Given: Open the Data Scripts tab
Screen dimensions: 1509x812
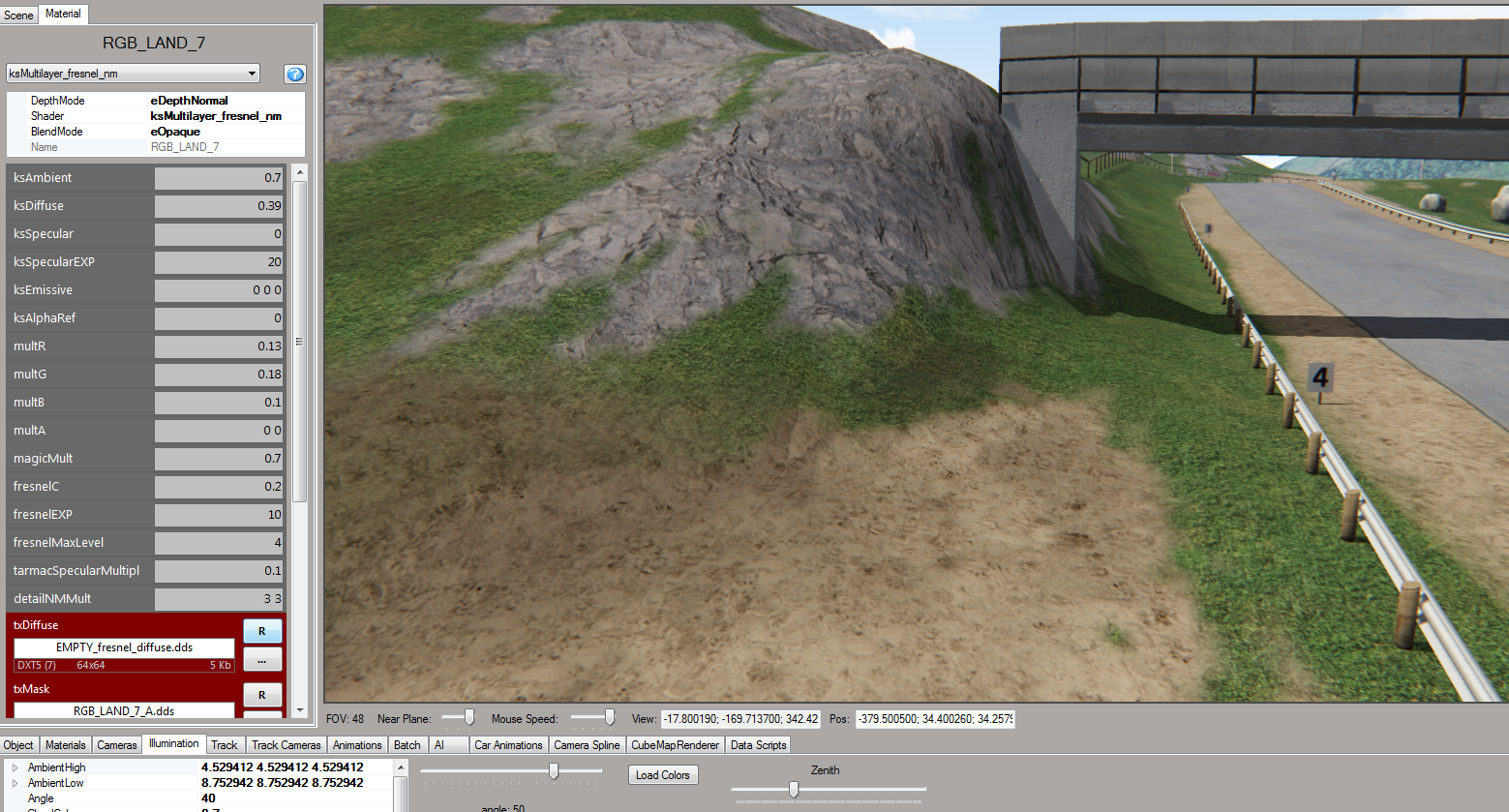Looking at the screenshot, I should coord(759,745).
